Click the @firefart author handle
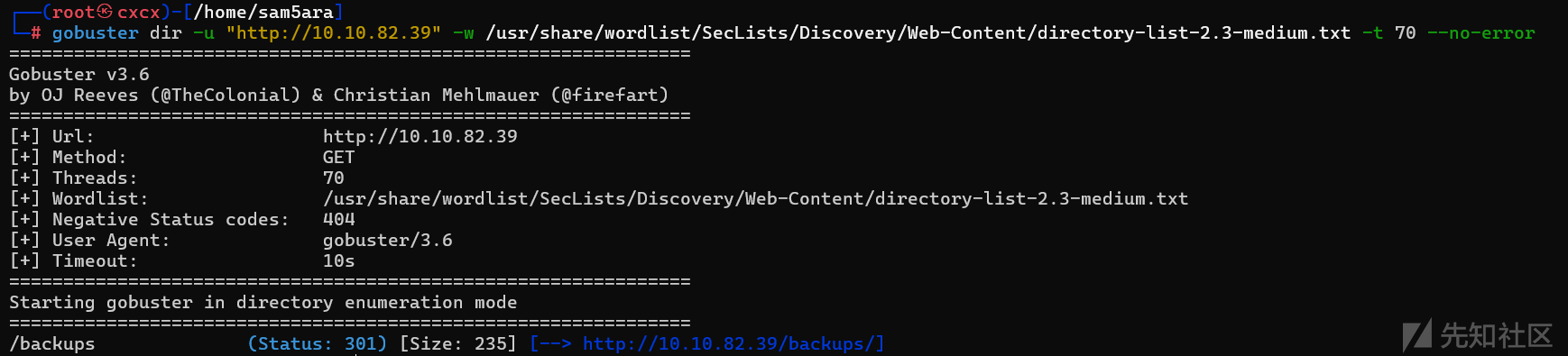 click(x=614, y=95)
